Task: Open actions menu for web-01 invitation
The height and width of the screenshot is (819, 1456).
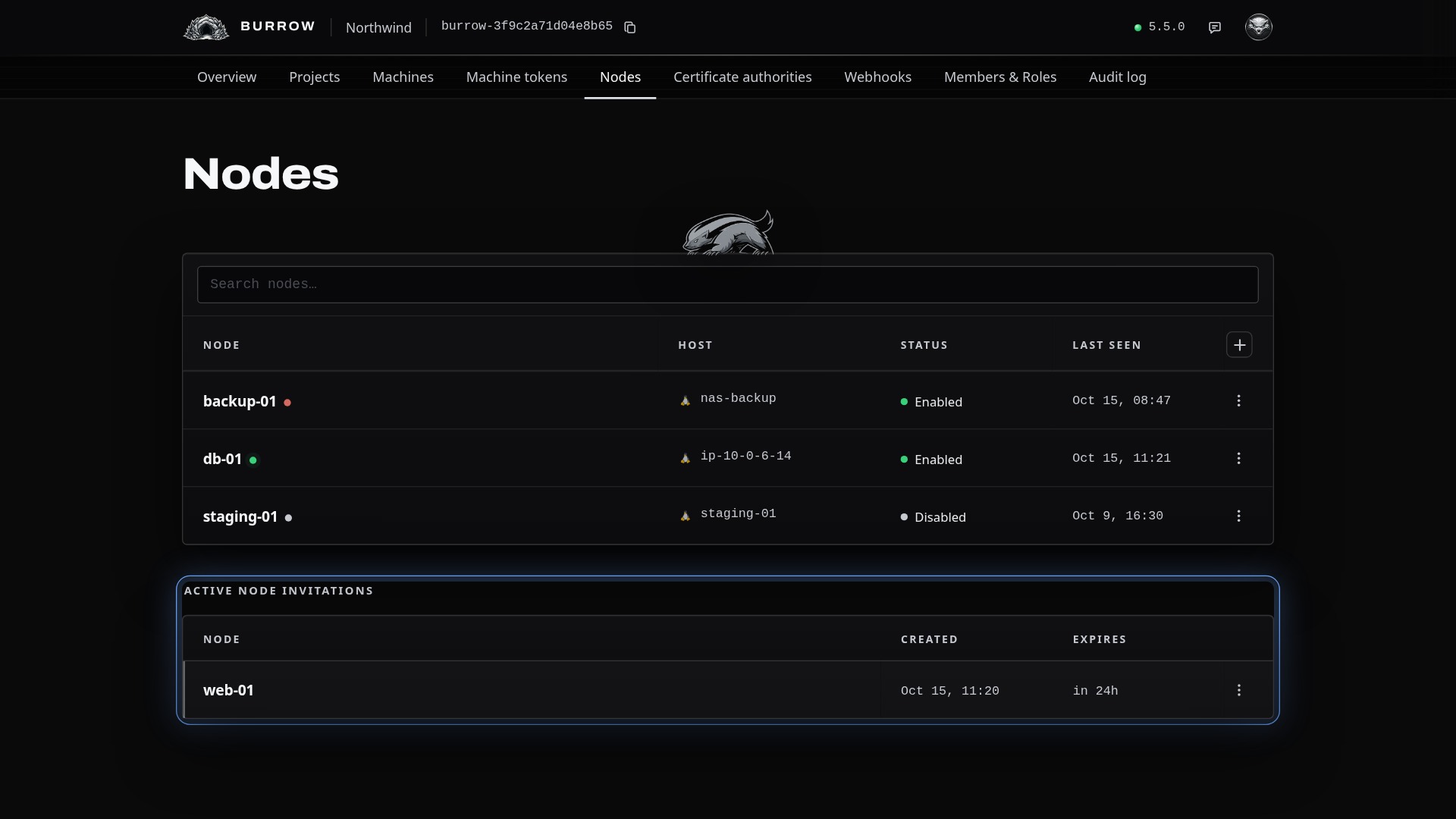Action: [x=1239, y=690]
